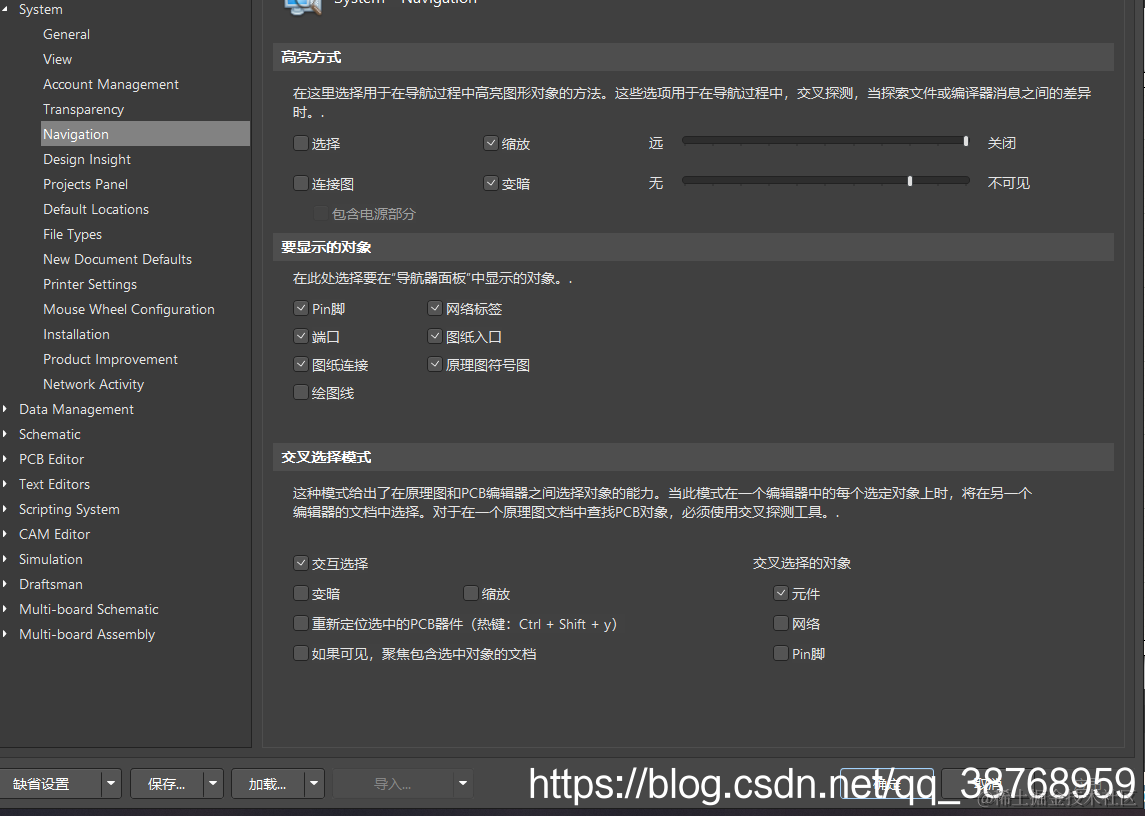This screenshot has width=1145, height=816.
Task: Check the 网络 cross-selection checkbox
Action: (780, 623)
